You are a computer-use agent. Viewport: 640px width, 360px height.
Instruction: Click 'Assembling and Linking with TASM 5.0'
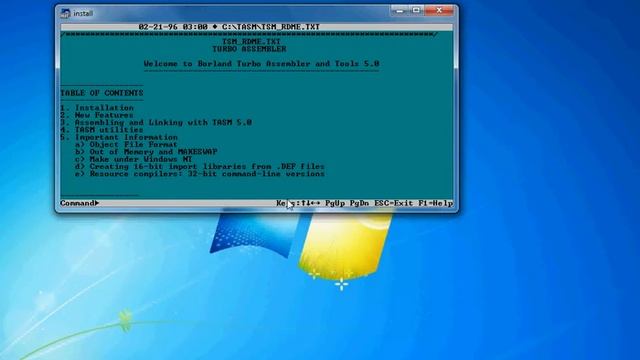point(163,122)
